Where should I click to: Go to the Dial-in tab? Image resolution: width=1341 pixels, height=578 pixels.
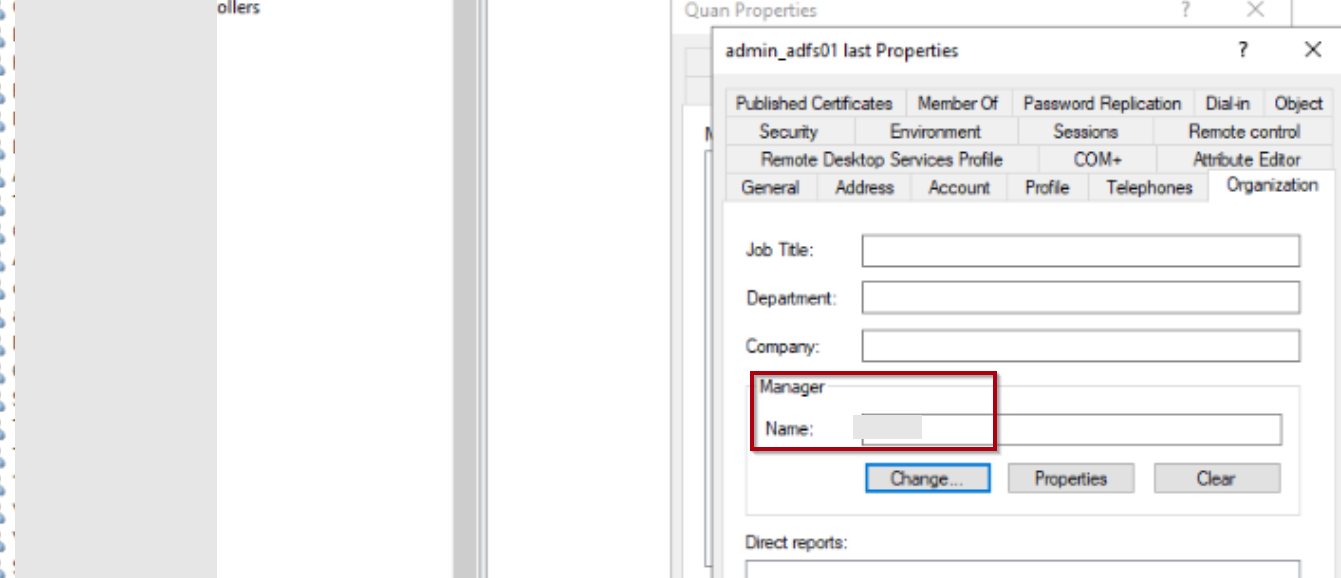click(x=1227, y=103)
